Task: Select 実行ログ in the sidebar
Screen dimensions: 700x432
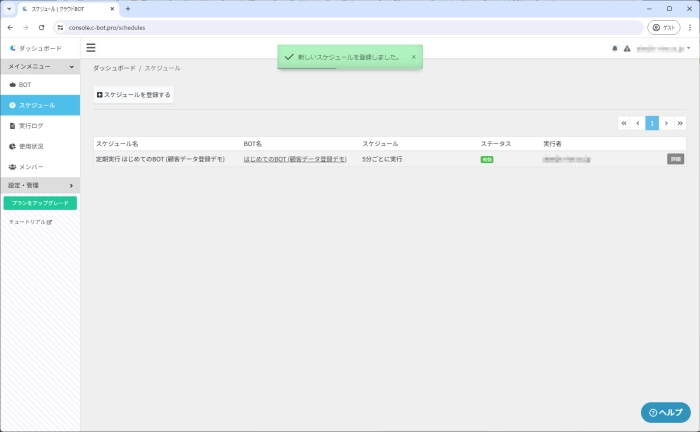Action: pyautogui.click(x=31, y=126)
